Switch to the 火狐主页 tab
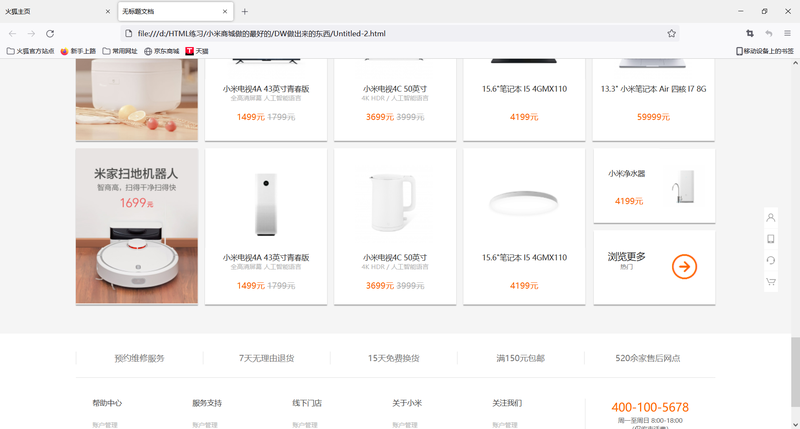Screen dimensions: 800x429 [x=56, y=11]
